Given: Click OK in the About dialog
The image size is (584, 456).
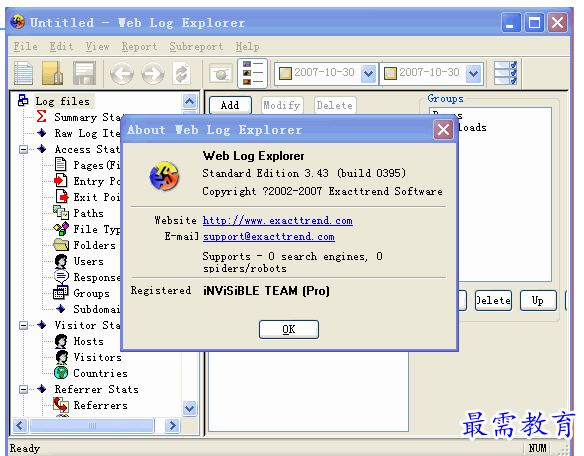Looking at the screenshot, I should [x=289, y=329].
